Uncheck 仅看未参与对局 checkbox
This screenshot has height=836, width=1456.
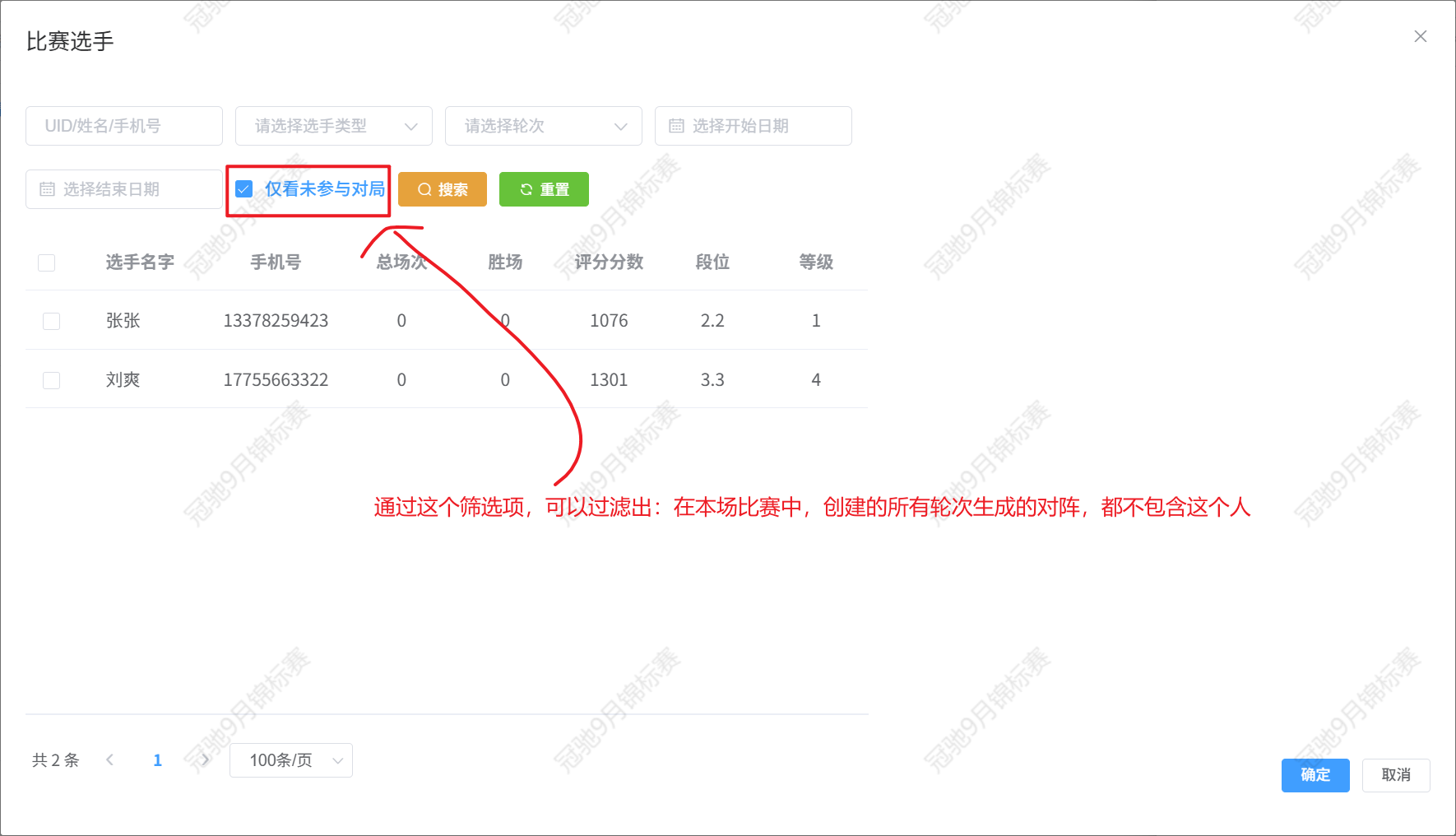pyautogui.click(x=244, y=189)
